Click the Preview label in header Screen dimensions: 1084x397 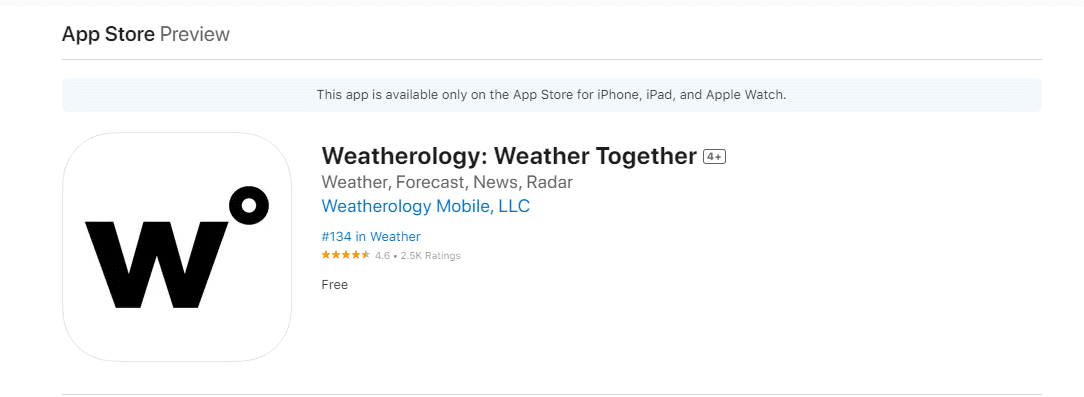tap(195, 34)
